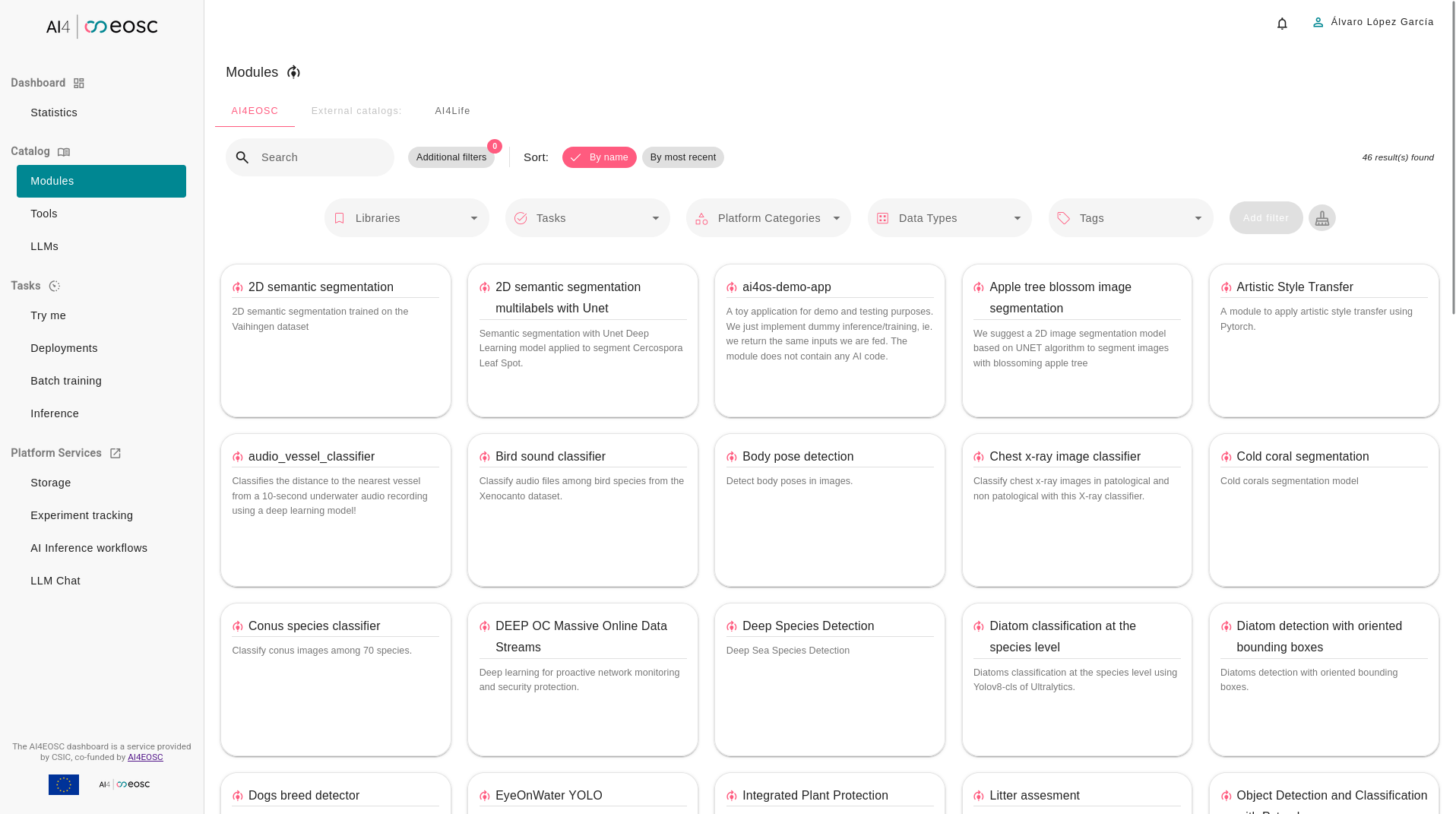
Task: Expand the Data Types dropdown
Action: (950, 218)
